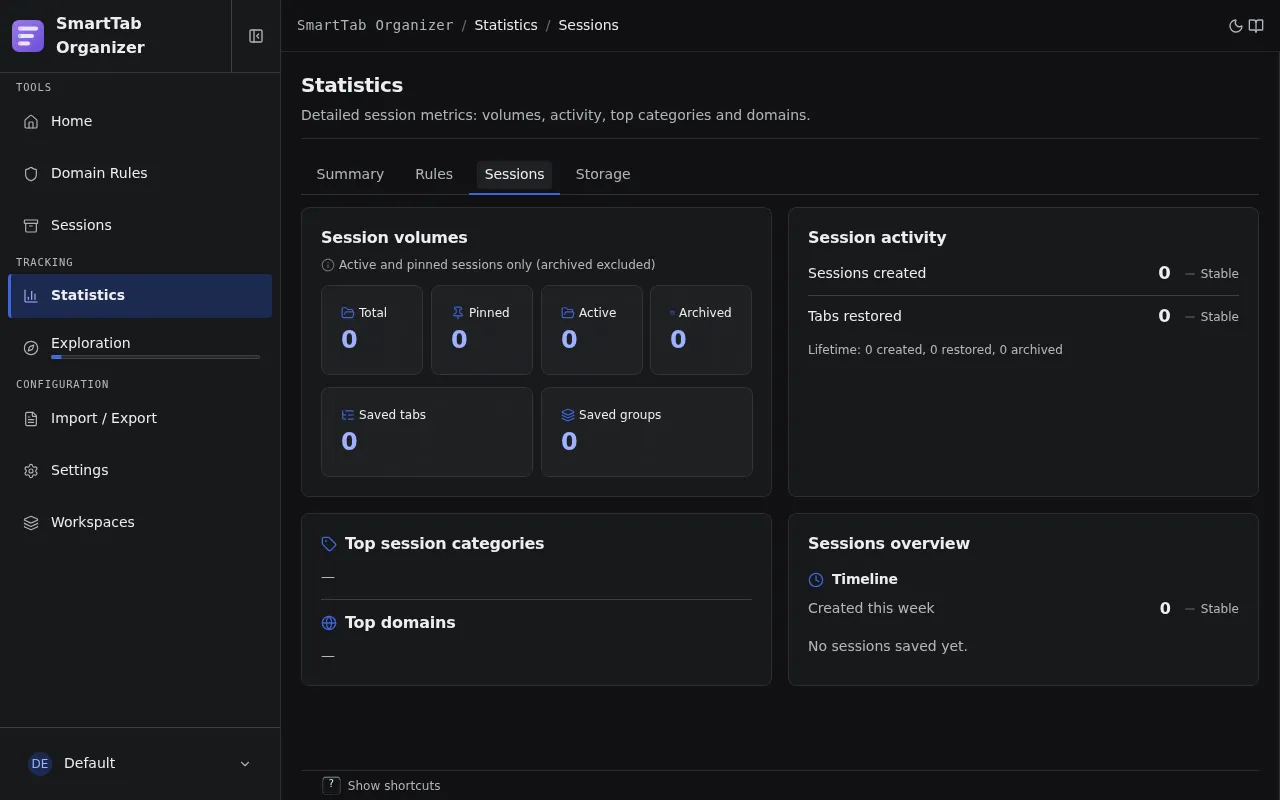Click 'Created this week' label
The image size is (1280, 800).
[x=871, y=608]
